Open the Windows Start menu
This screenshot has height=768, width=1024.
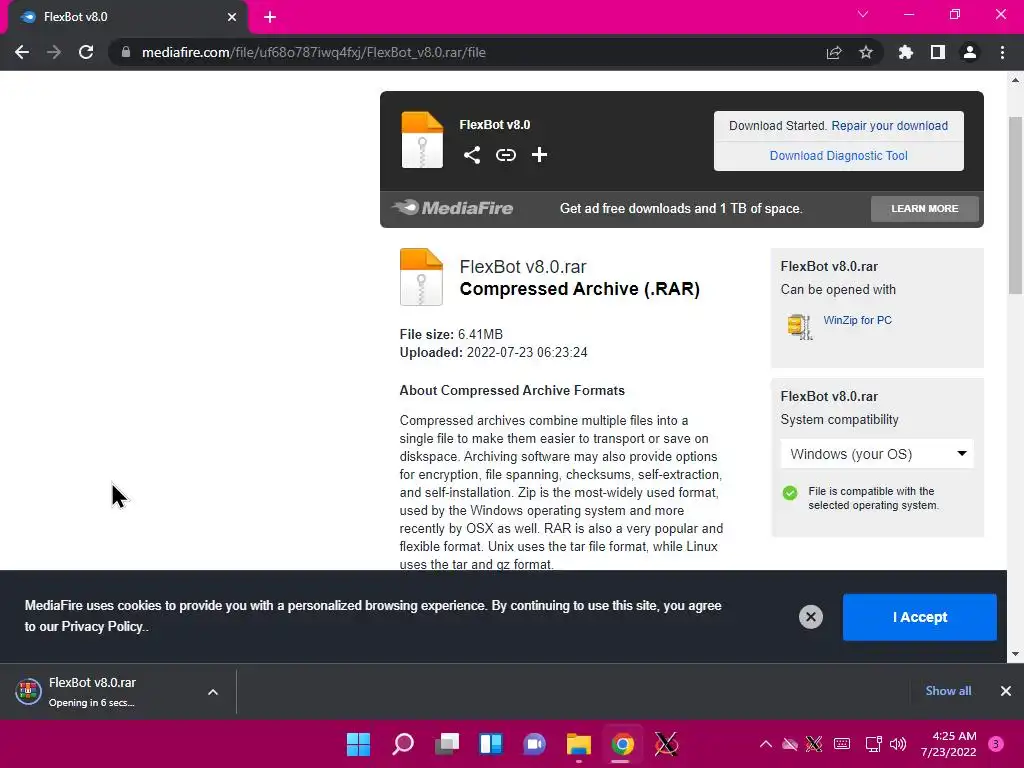pos(358,744)
